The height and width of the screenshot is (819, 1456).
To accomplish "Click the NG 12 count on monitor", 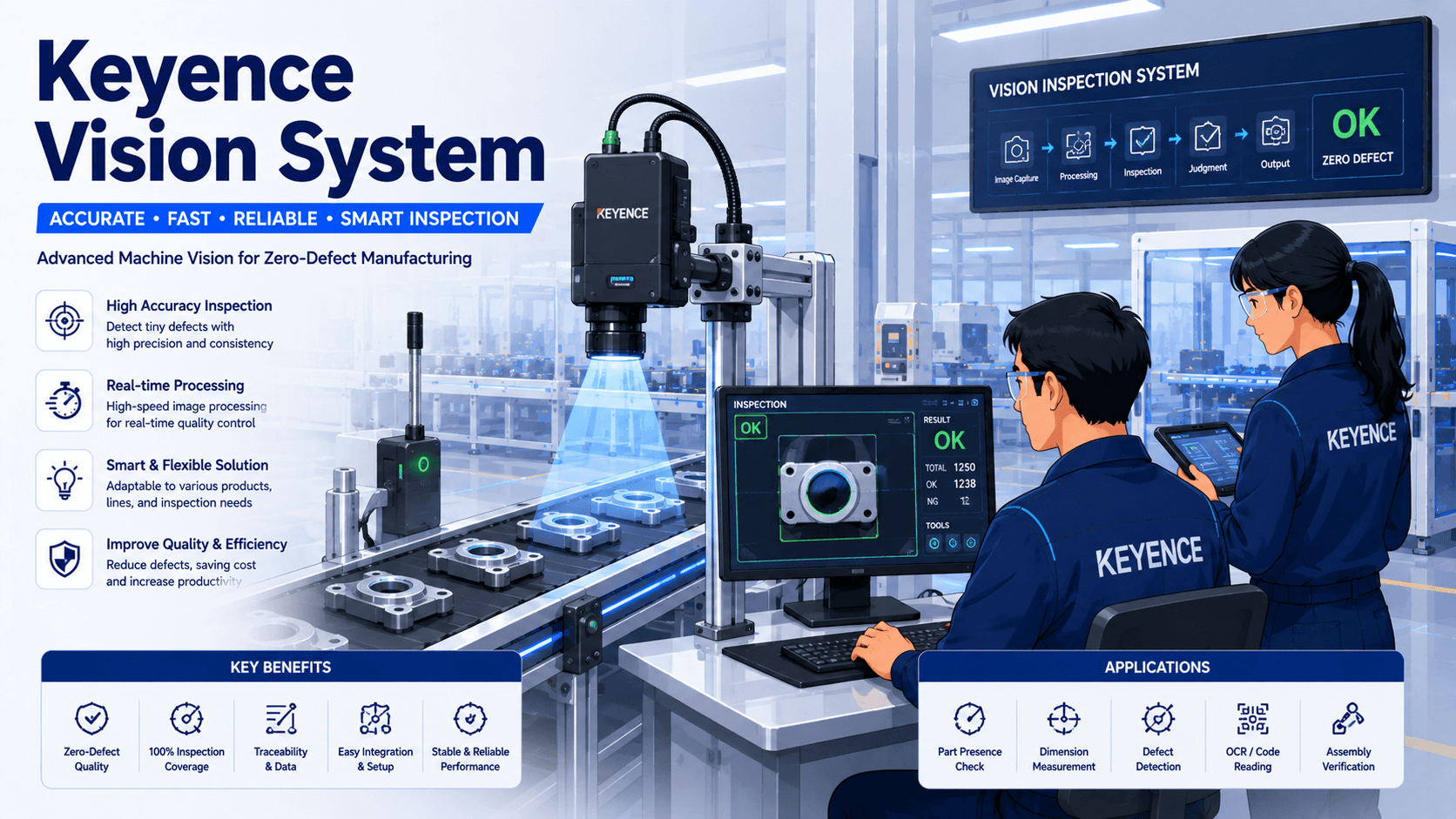I will 948,501.
